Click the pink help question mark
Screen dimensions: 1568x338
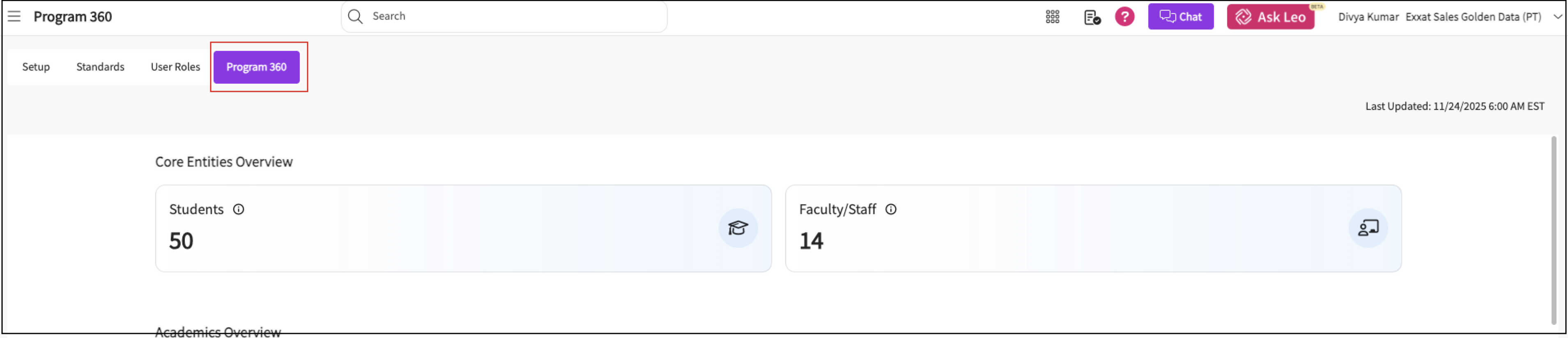(x=1124, y=16)
